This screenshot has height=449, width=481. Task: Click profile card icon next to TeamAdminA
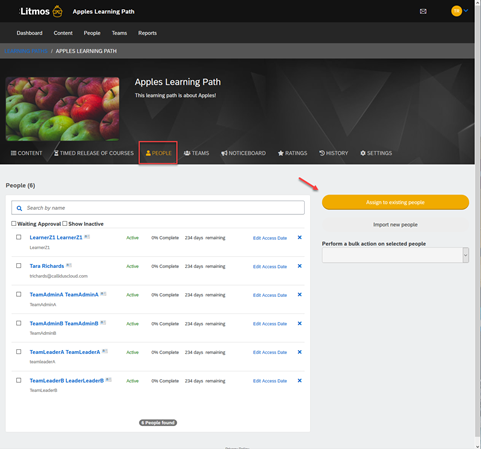click(x=103, y=294)
